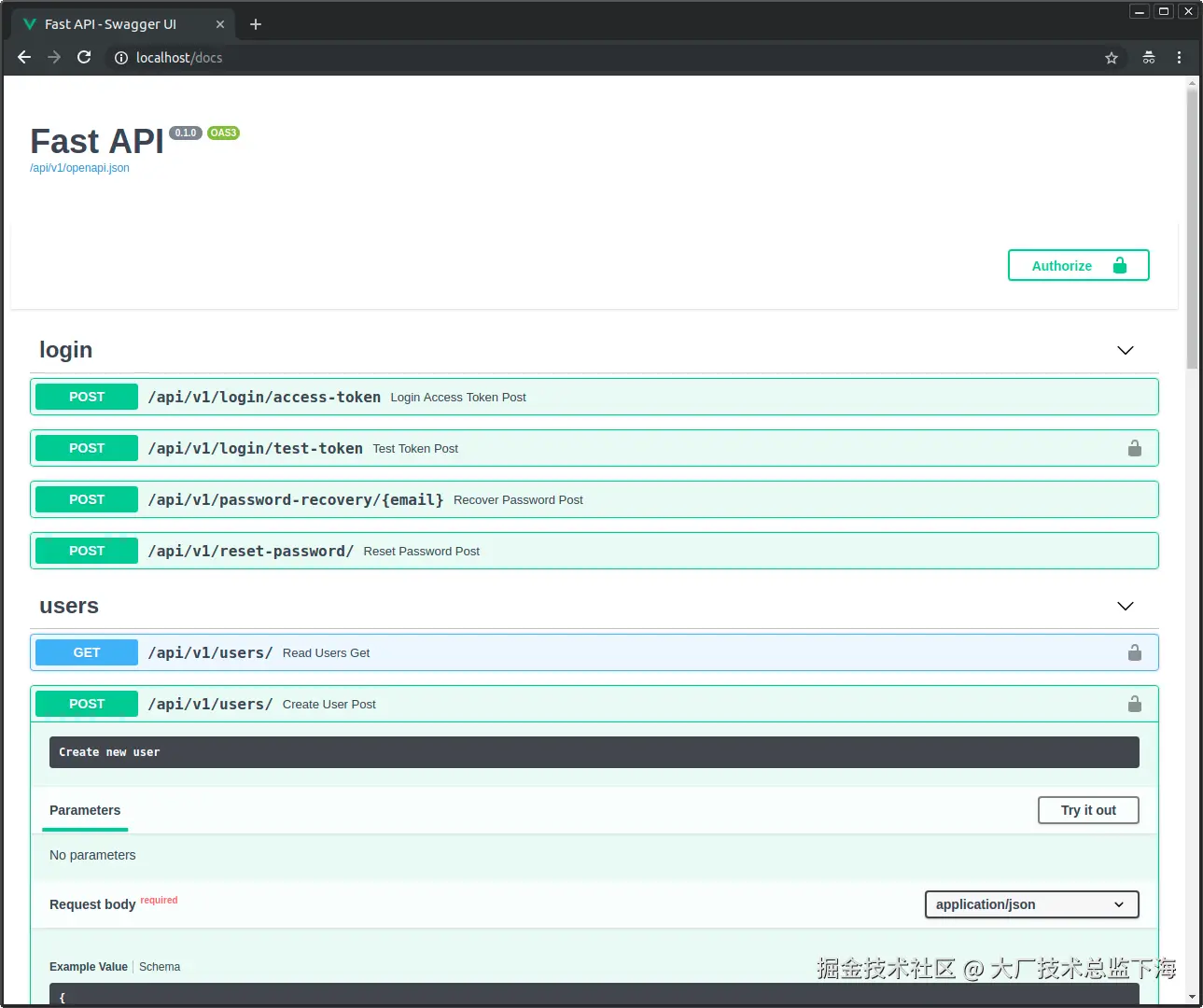Expand the POST /api/v1/login/access-token operation
The width and height of the screenshot is (1203, 1008).
[x=595, y=397]
